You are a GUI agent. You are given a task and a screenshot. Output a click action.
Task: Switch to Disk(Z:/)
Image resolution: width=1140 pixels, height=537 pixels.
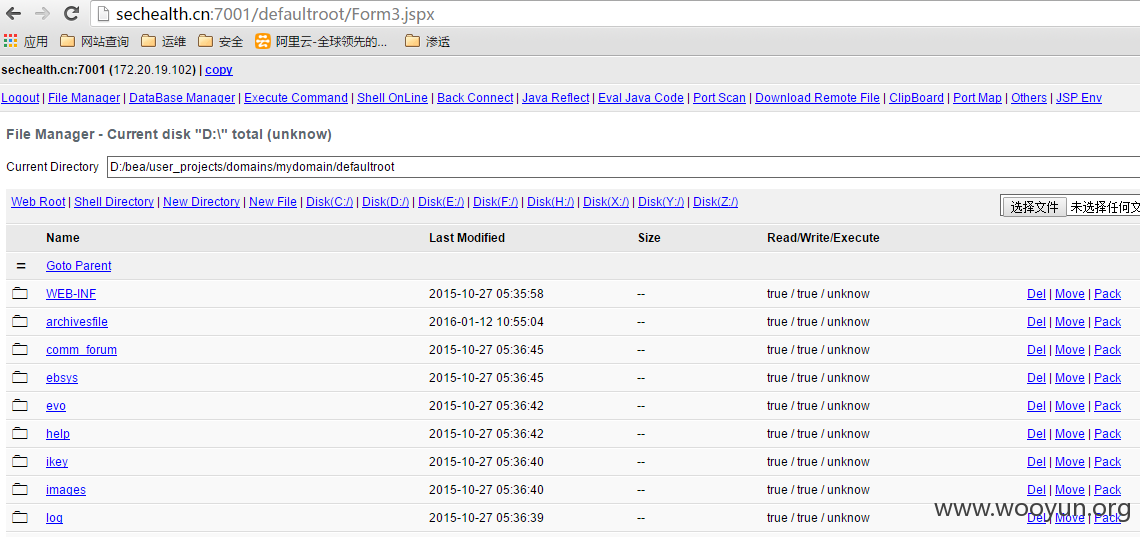point(715,201)
